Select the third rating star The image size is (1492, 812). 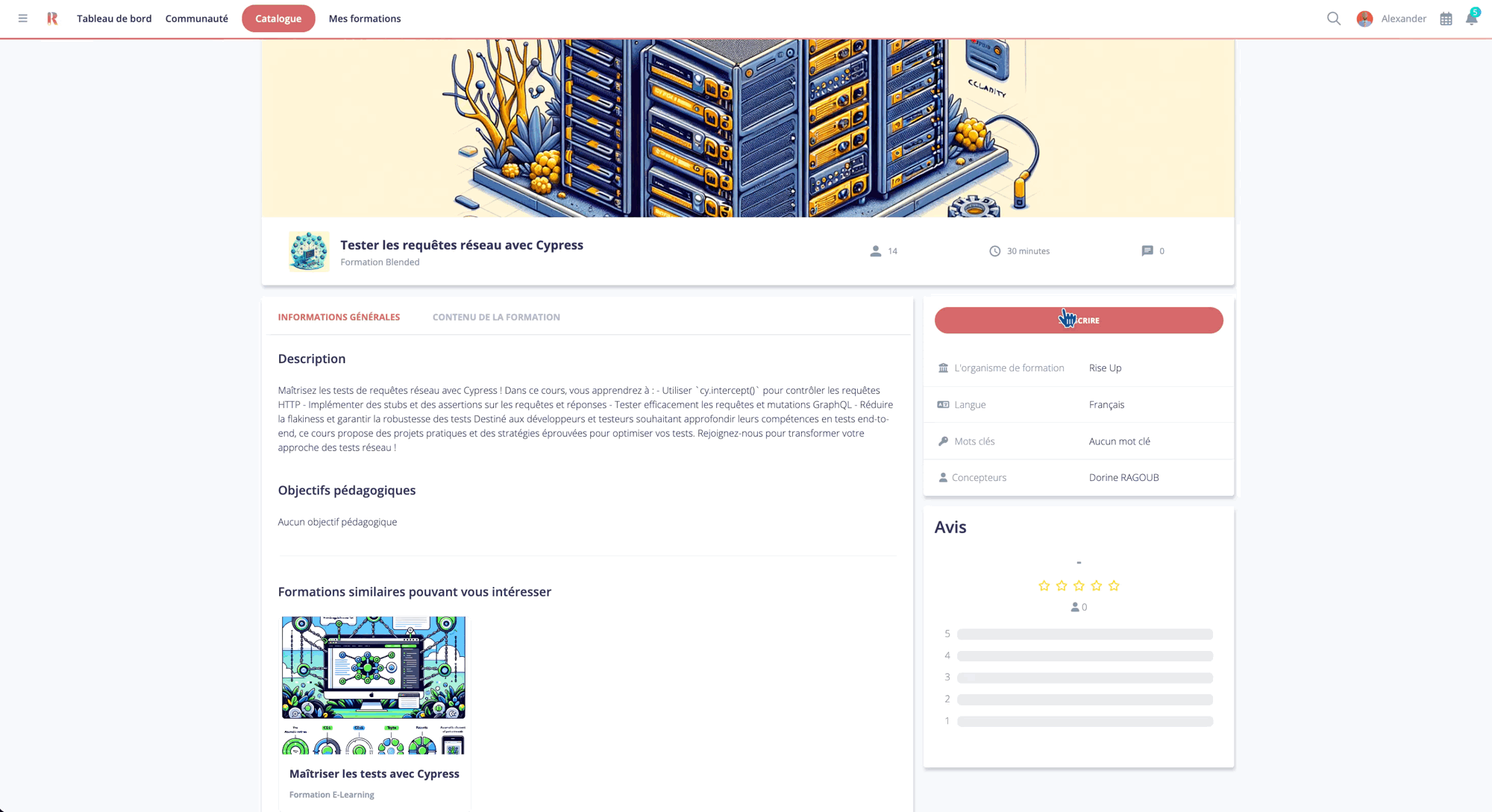click(x=1079, y=586)
